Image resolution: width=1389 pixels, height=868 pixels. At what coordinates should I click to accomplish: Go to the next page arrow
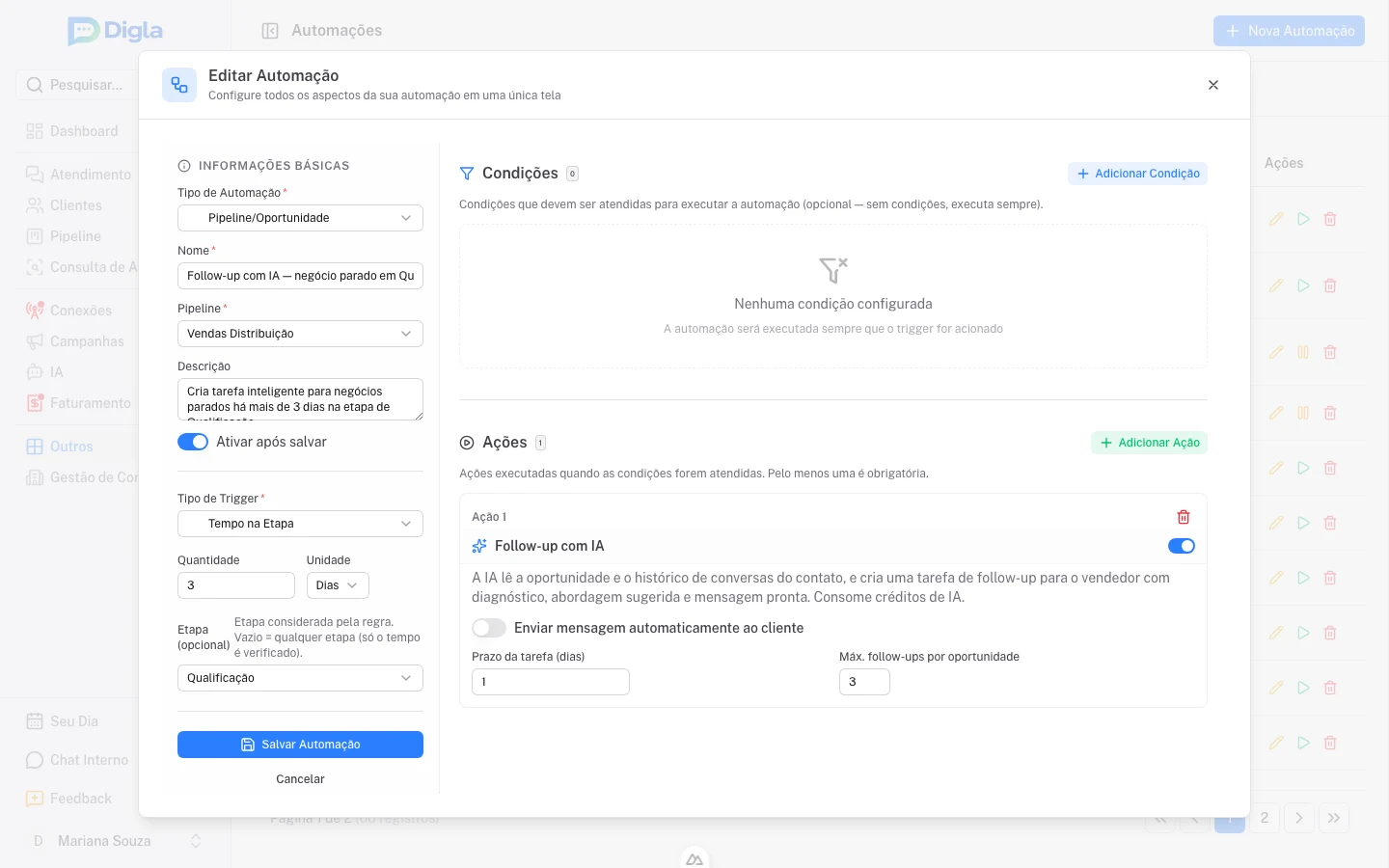point(1299,818)
